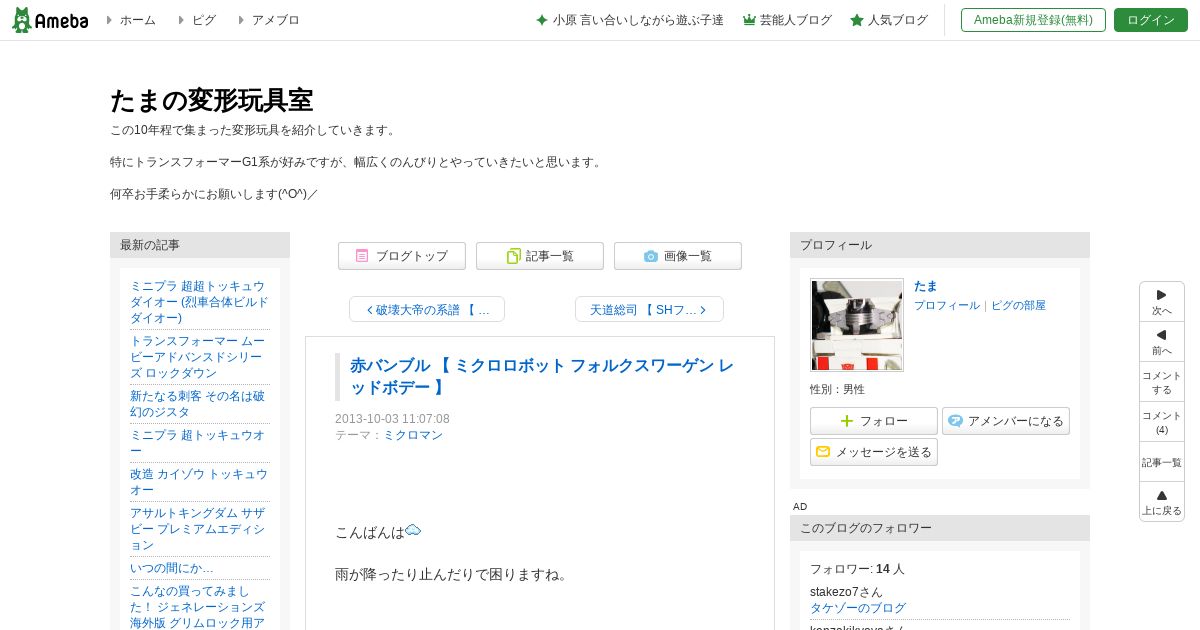Image resolution: width=1200 pixels, height=630 pixels.
Task: Click the profile thumbnail image
Action: pyautogui.click(x=857, y=325)
